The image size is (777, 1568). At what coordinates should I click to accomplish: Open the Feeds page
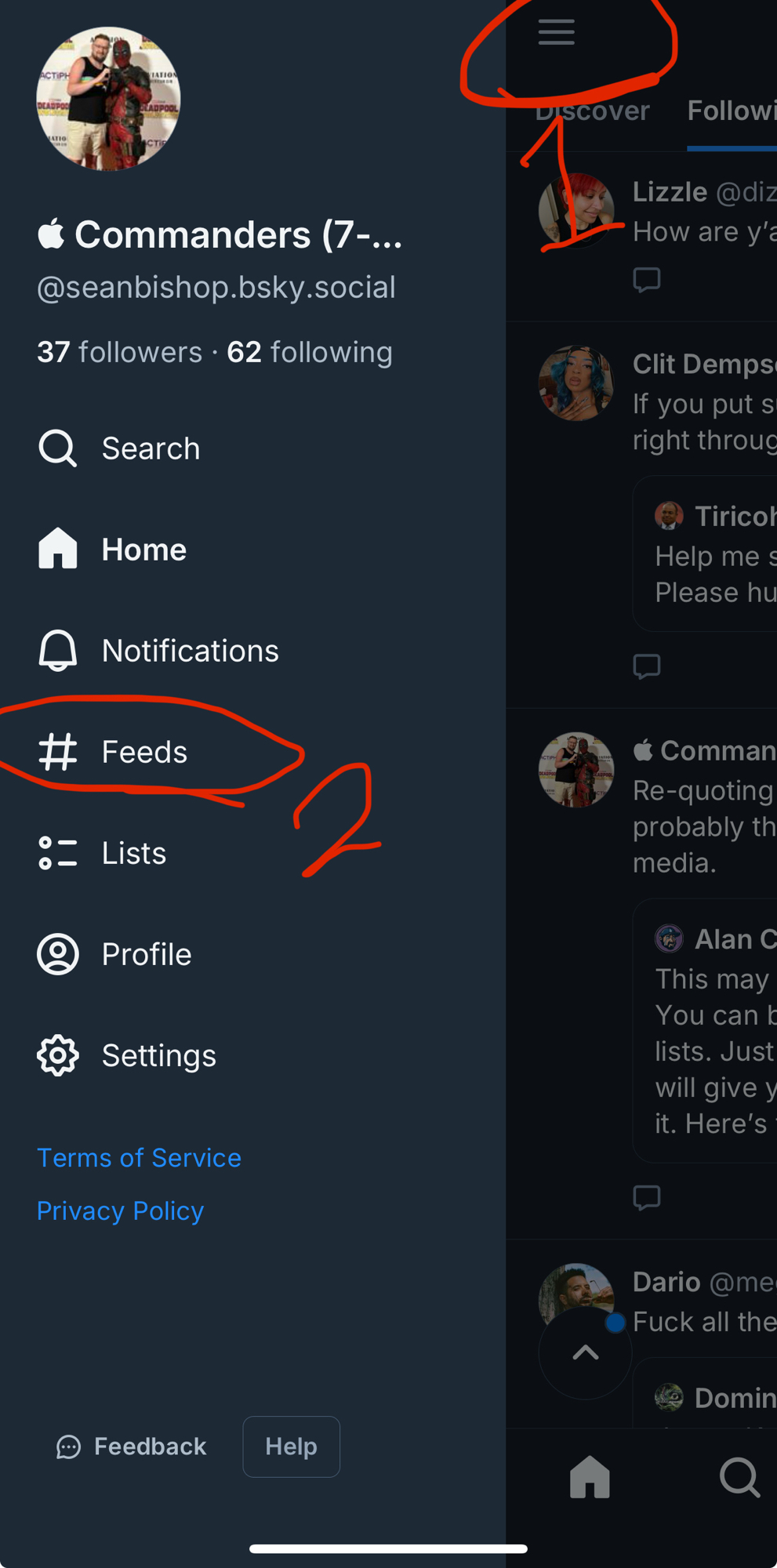point(114,752)
